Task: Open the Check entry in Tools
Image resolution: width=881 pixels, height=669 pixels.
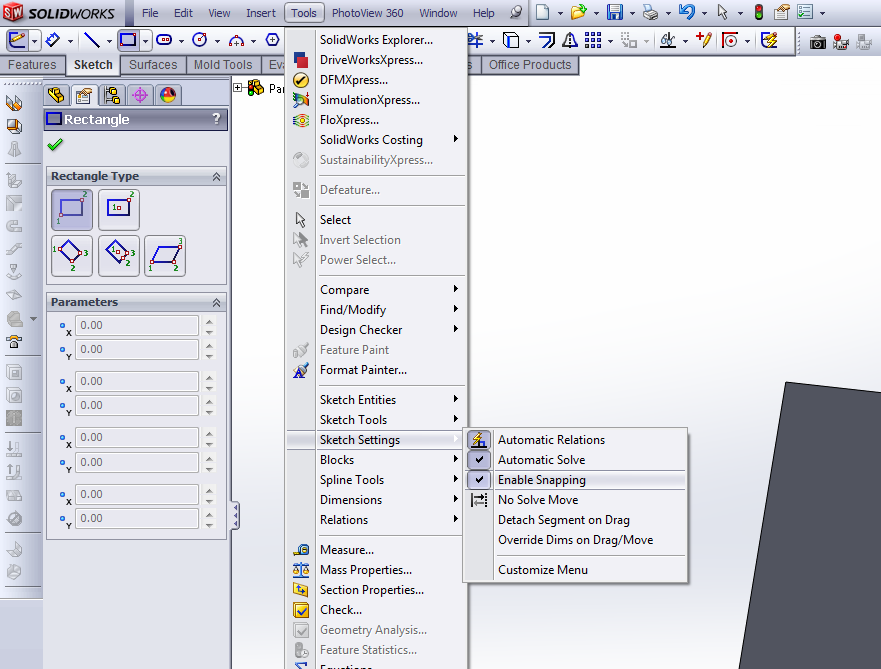Action: coord(340,609)
